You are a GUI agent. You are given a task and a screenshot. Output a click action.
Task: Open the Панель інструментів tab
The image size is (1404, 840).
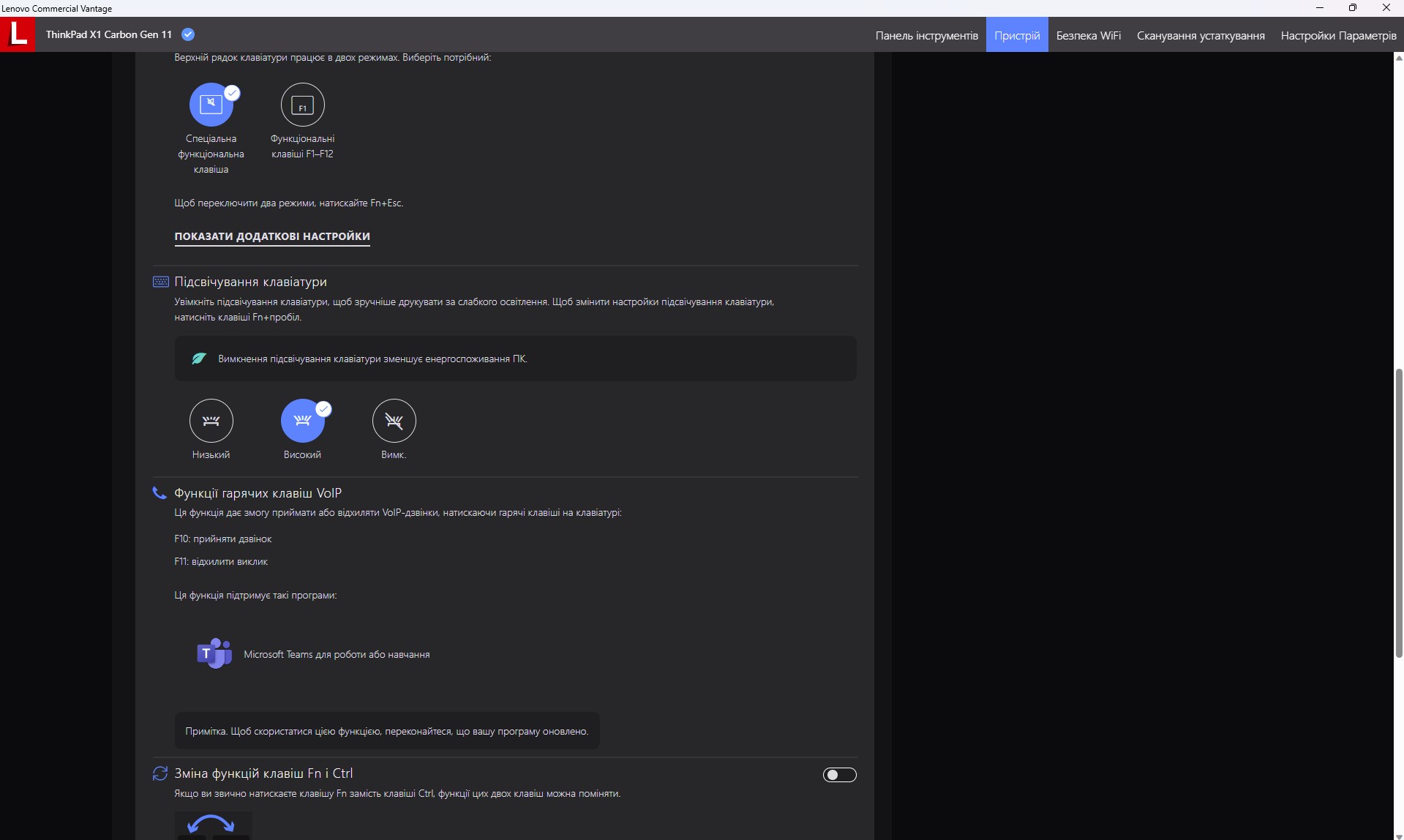click(x=926, y=35)
